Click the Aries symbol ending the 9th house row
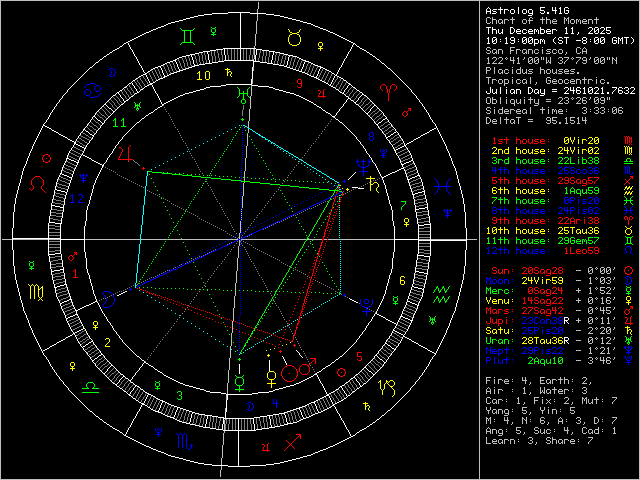 (629, 221)
